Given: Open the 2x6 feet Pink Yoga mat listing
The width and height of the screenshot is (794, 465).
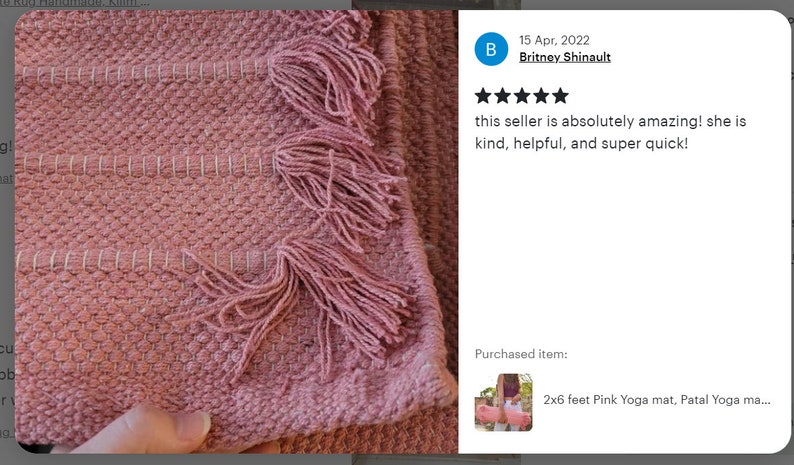Looking at the screenshot, I should click(657, 400).
